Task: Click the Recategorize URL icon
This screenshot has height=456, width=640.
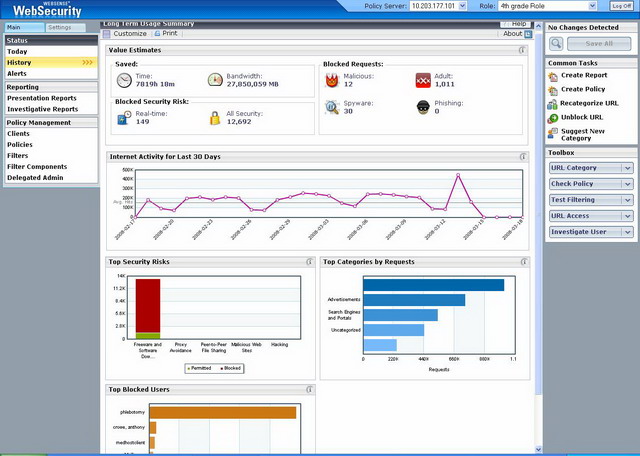Action: (x=553, y=103)
